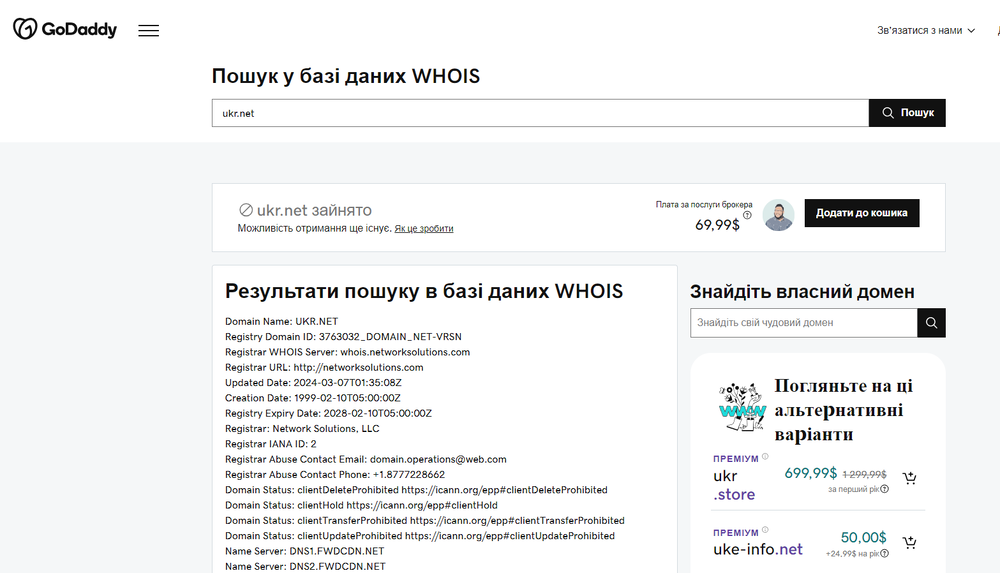Click the Name Server DNS2.FWDCDN.NET line
1000x573 pixels.
click(305, 567)
